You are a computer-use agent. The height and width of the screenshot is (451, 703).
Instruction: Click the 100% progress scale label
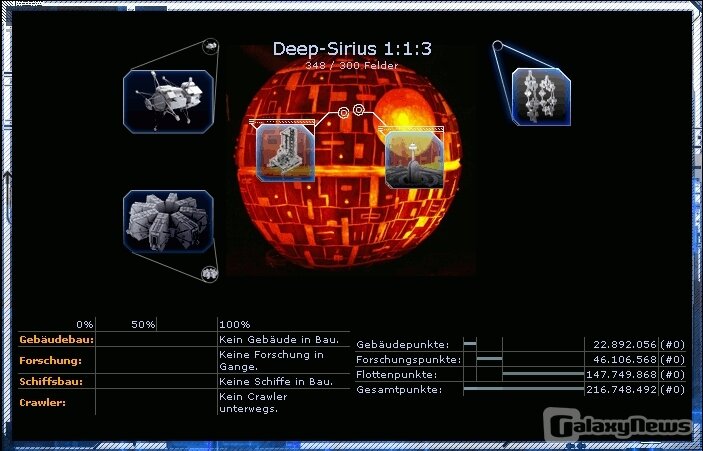point(234,325)
